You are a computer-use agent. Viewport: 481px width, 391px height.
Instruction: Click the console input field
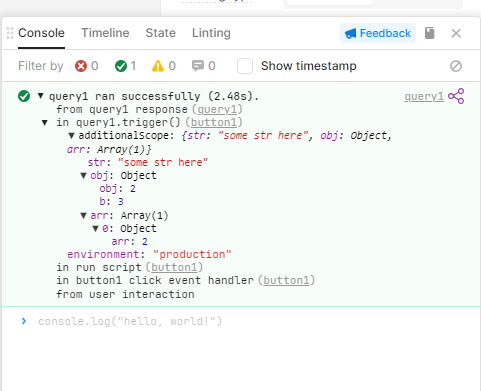click(130, 321)
